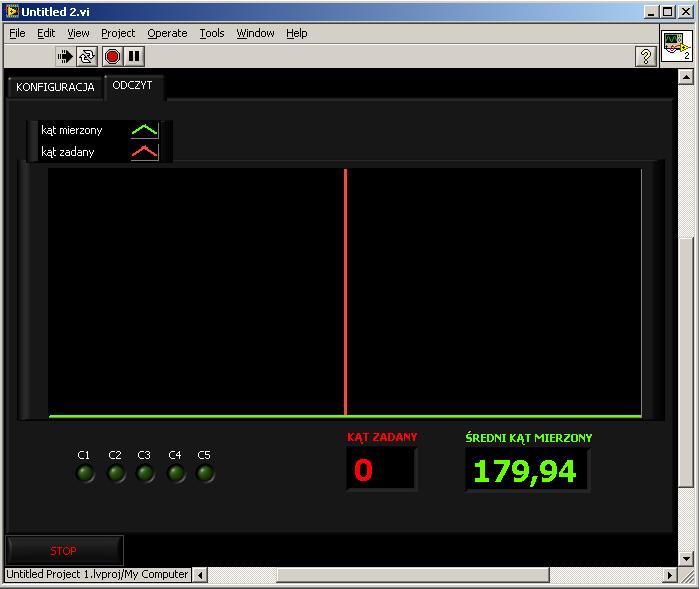The image size is (700, 589).
Task: Click the LabVIEW icon in title bar
Action: click(x=12, y=11)
